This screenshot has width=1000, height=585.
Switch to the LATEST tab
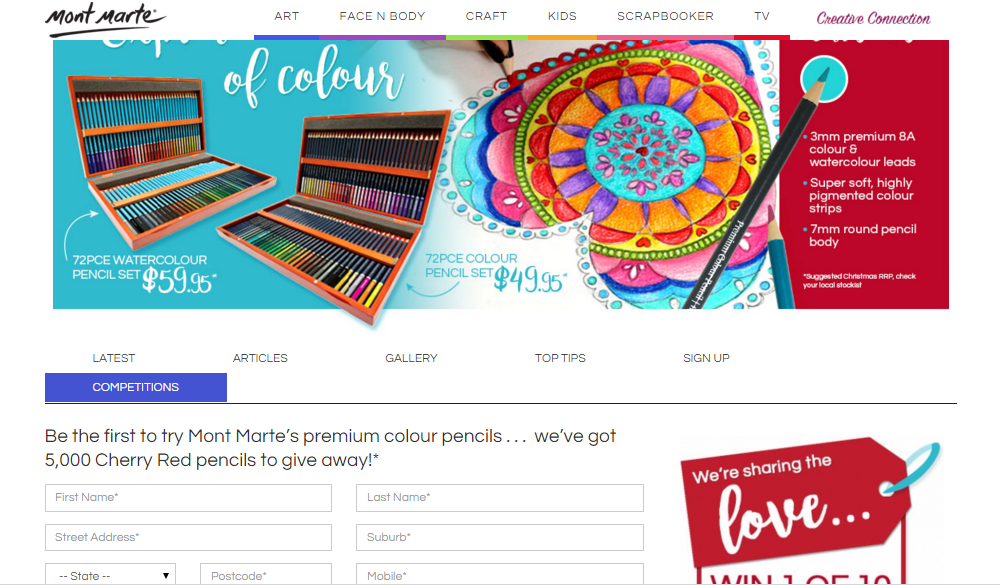(x=114, y=358)
